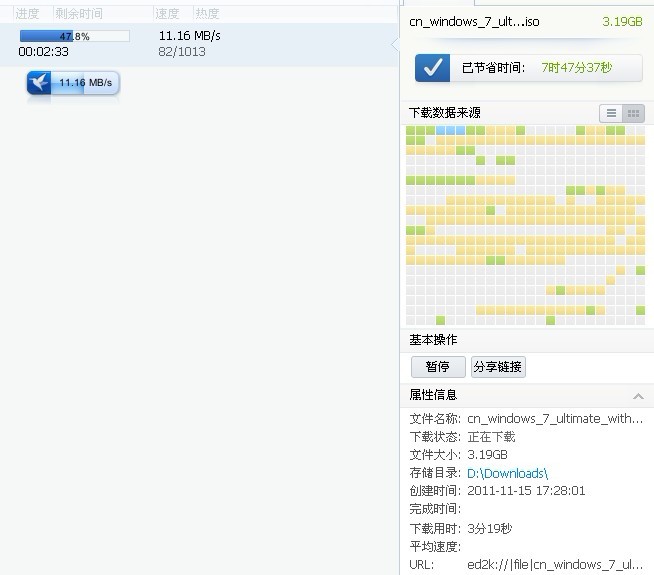Click the 11.16 MB/s speed in list row

(190, 36)
